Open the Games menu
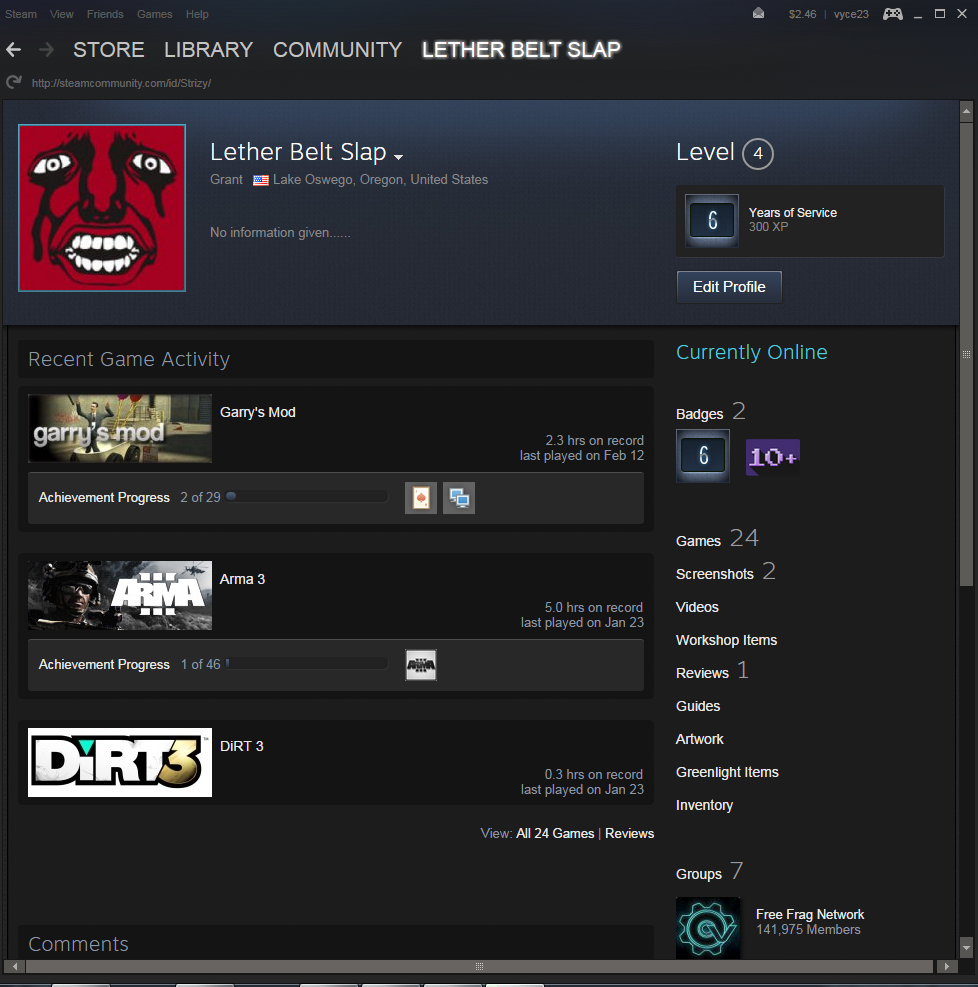 coord(154,14)
